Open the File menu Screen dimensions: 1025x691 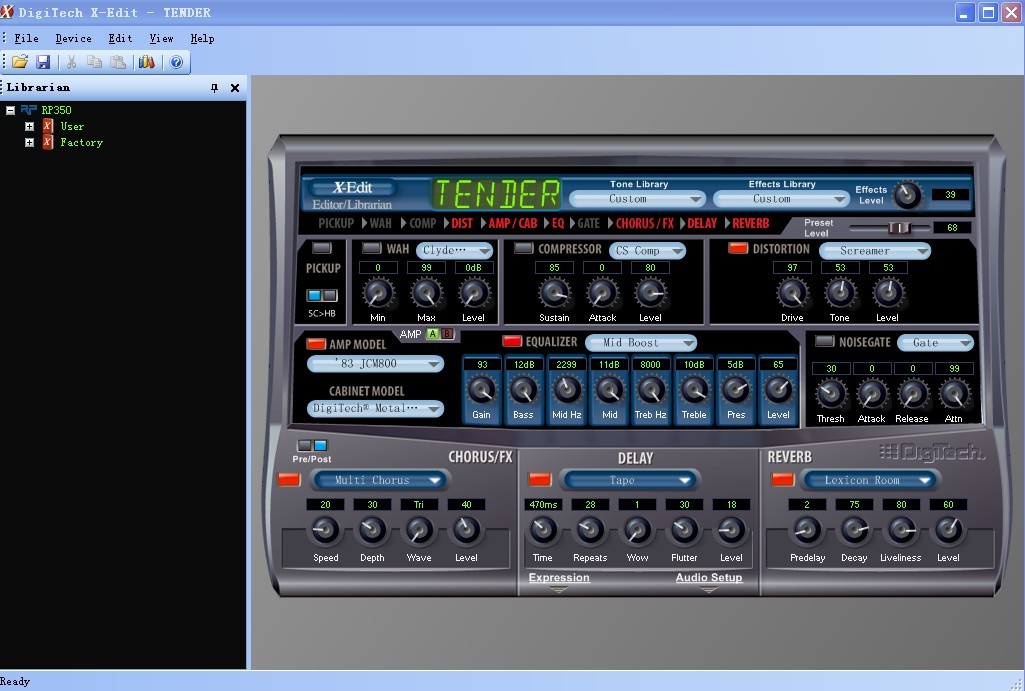tap(26, 39)
